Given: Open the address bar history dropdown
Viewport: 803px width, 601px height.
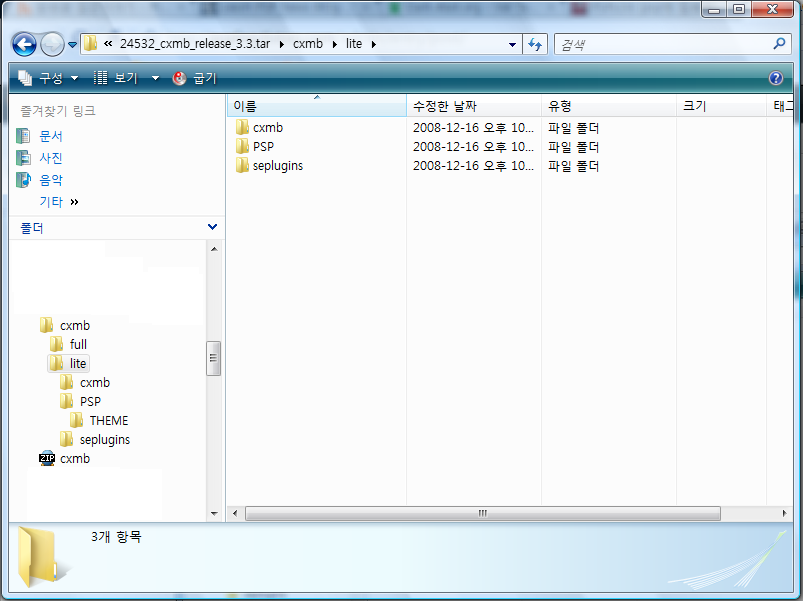Looking at the screenshot, I should coord(512,45).
